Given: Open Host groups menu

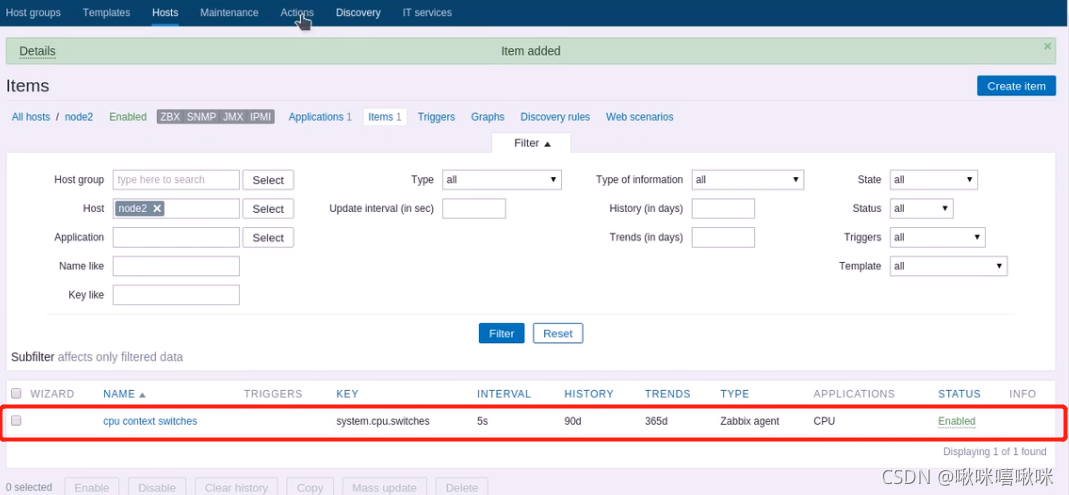Looking at the screenshot, I should tap(33, 12).
